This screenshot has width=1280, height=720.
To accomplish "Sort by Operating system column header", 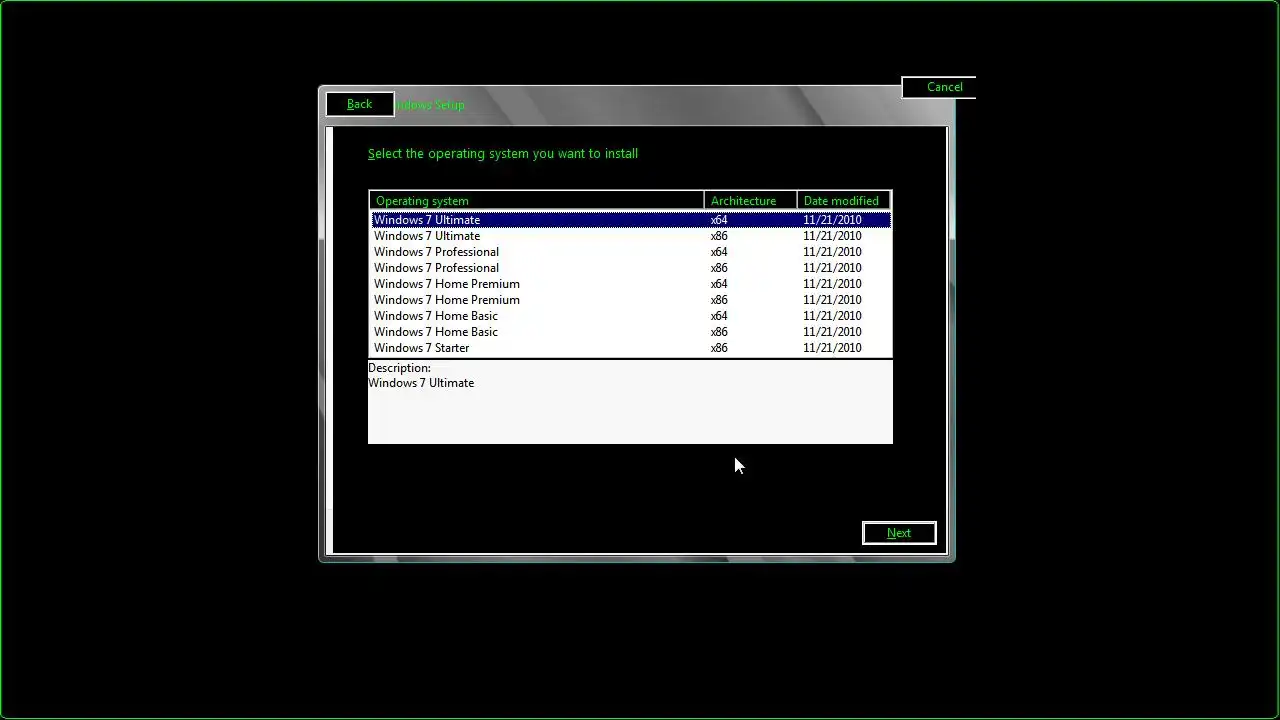I will click(x=537, y=201).
